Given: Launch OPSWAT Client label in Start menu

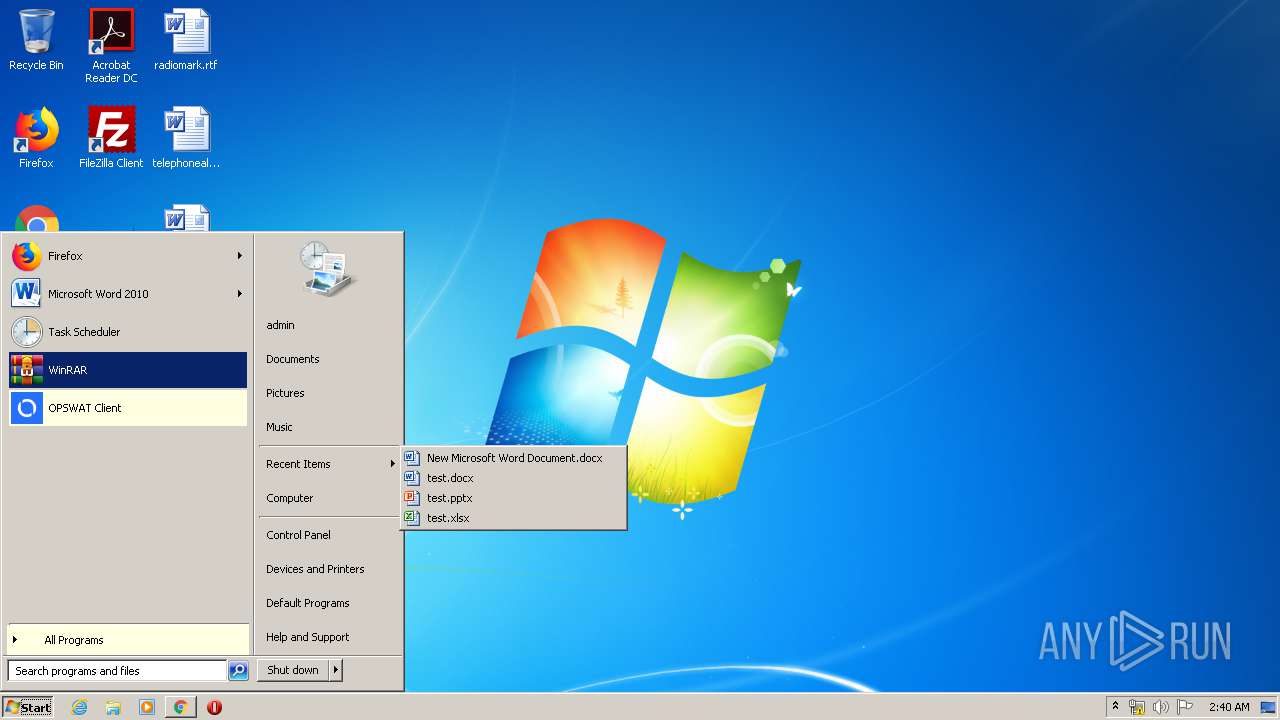Looking at the screenshot, I should pos(85,408).
